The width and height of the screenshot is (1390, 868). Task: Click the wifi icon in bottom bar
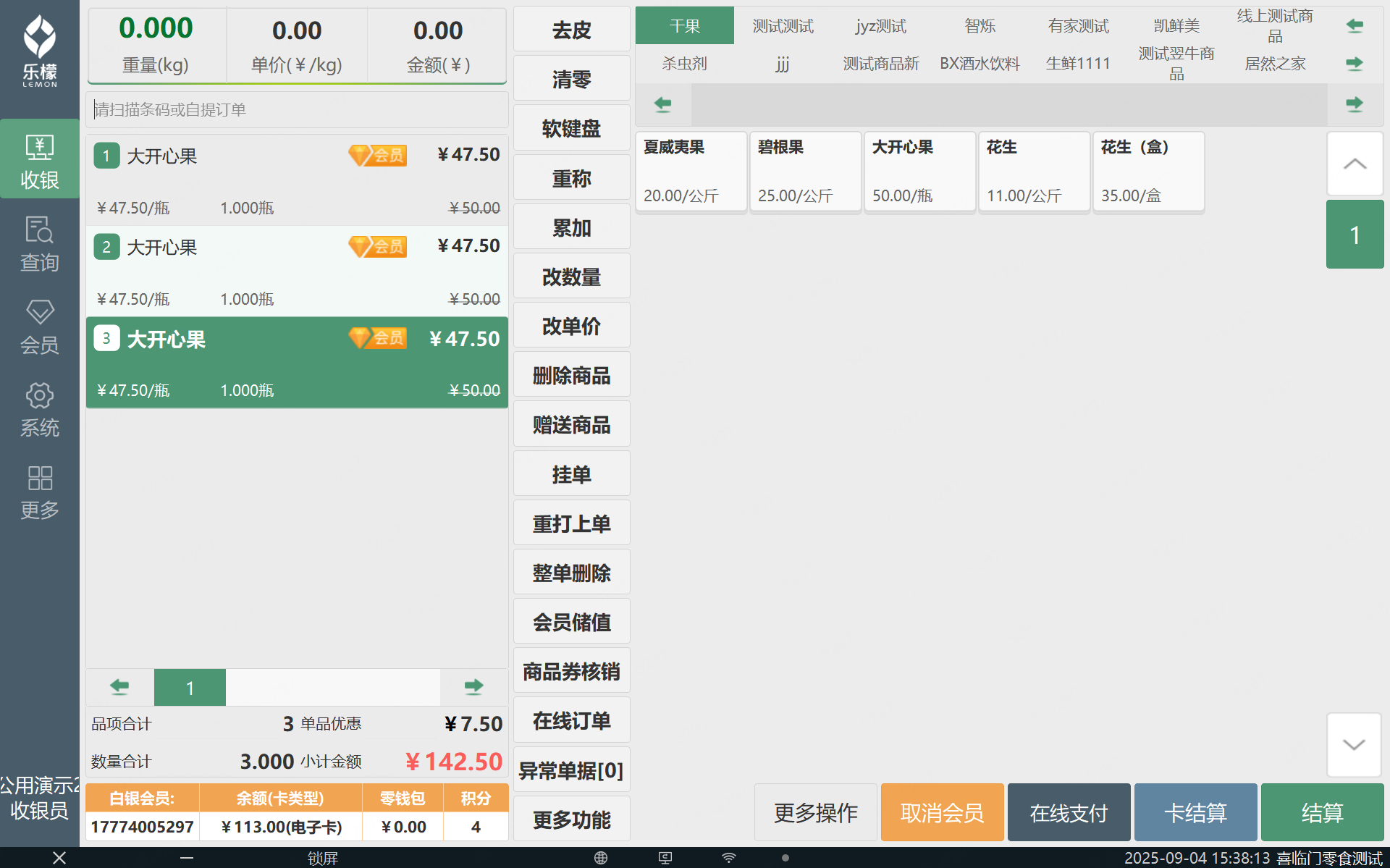coord(729,858)
